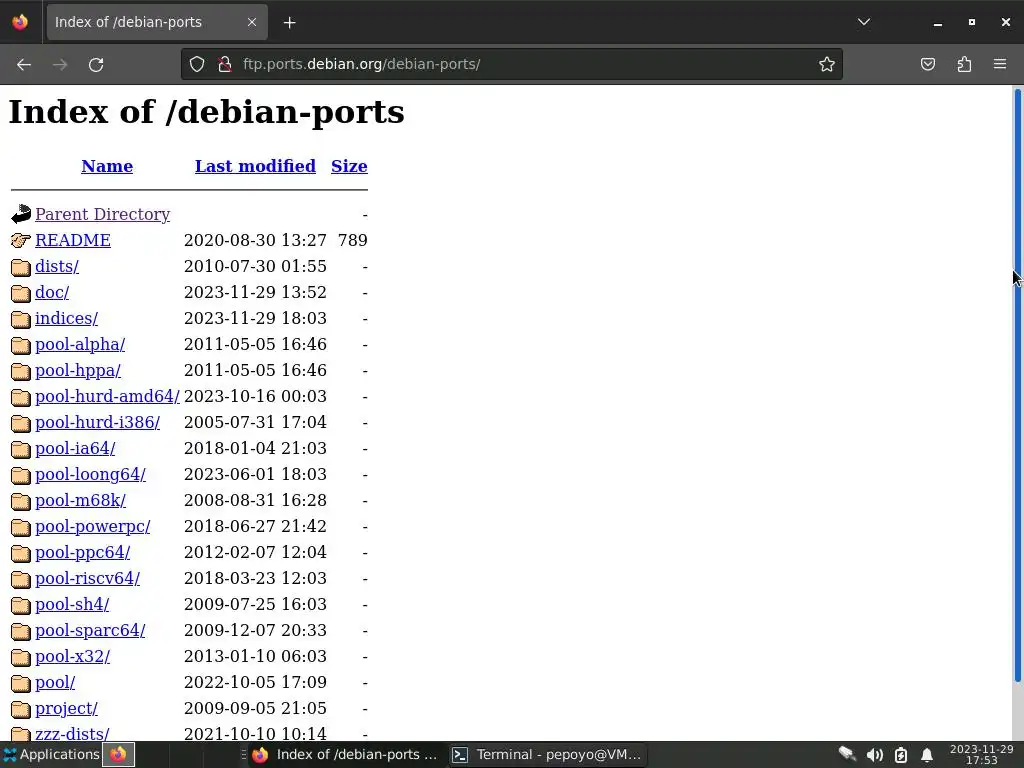The height and width of the screenshot is (768, 1024).
Task: Click the folder icon beside project/
Action: coord(21,709)
